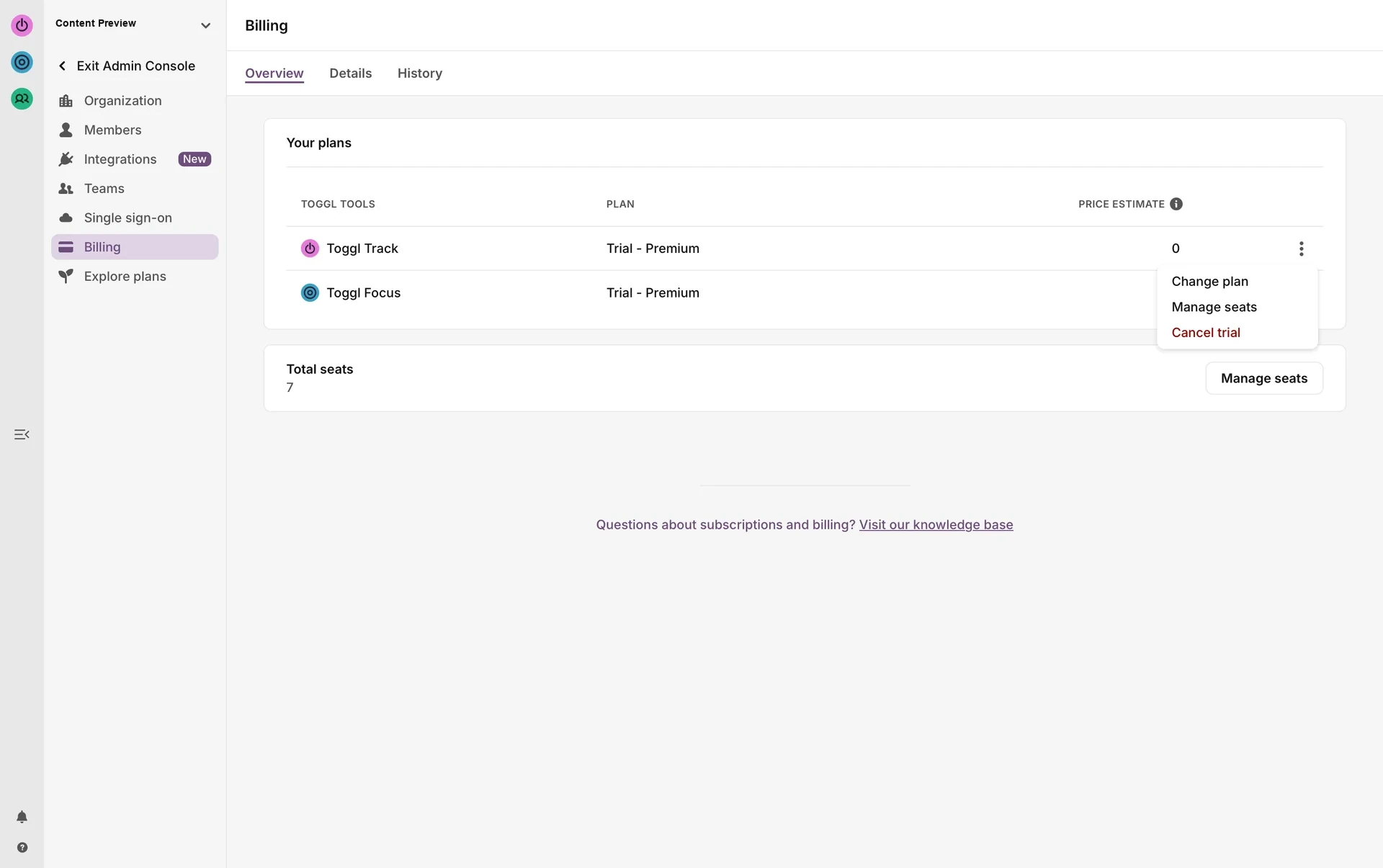The width and height of the screenshot is (1383, 868).
Task: Select Cancel trial in the menu
Action: point(1206,333)
